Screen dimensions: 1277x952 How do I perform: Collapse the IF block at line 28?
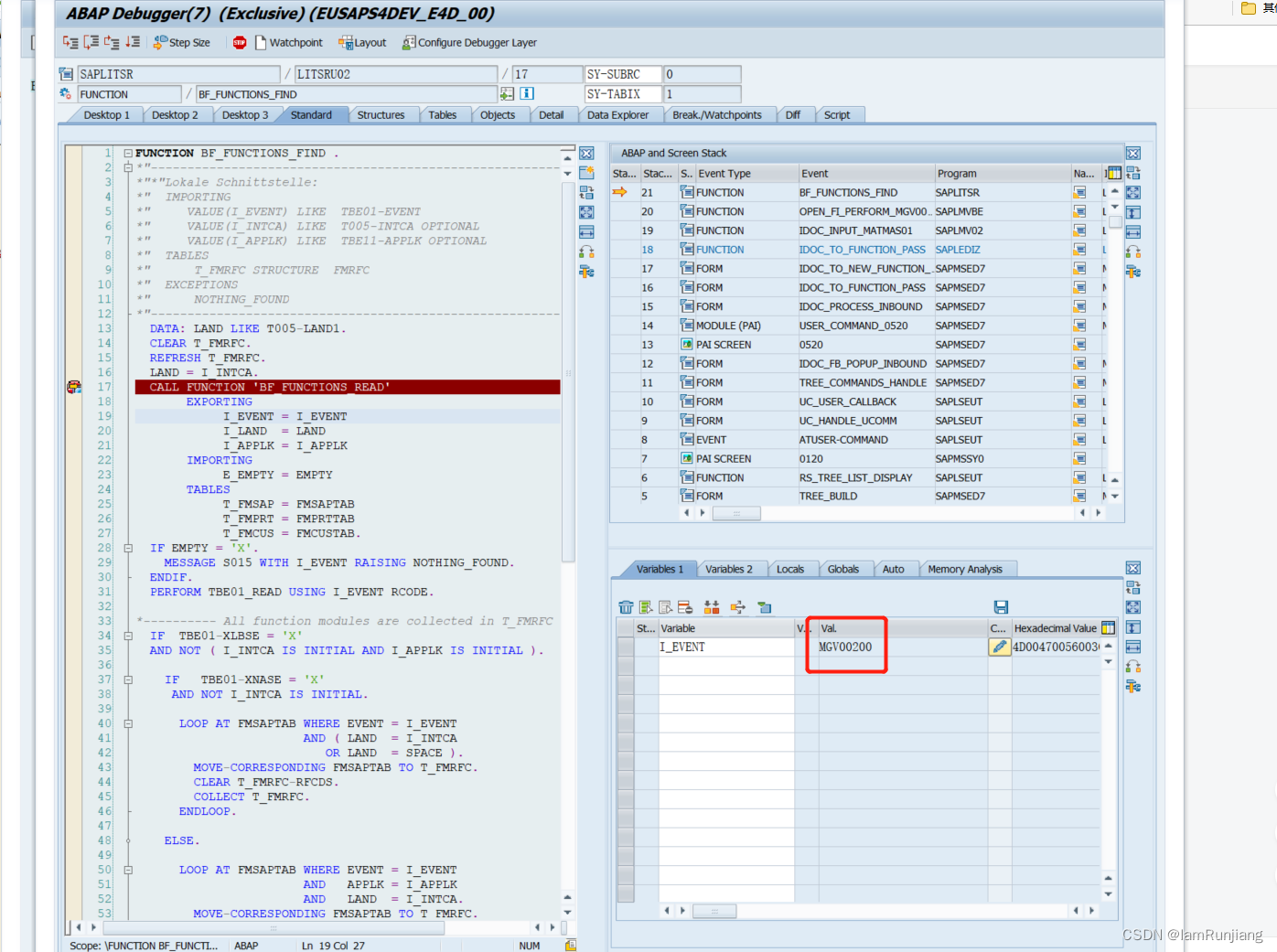click(x=128, y=548)
